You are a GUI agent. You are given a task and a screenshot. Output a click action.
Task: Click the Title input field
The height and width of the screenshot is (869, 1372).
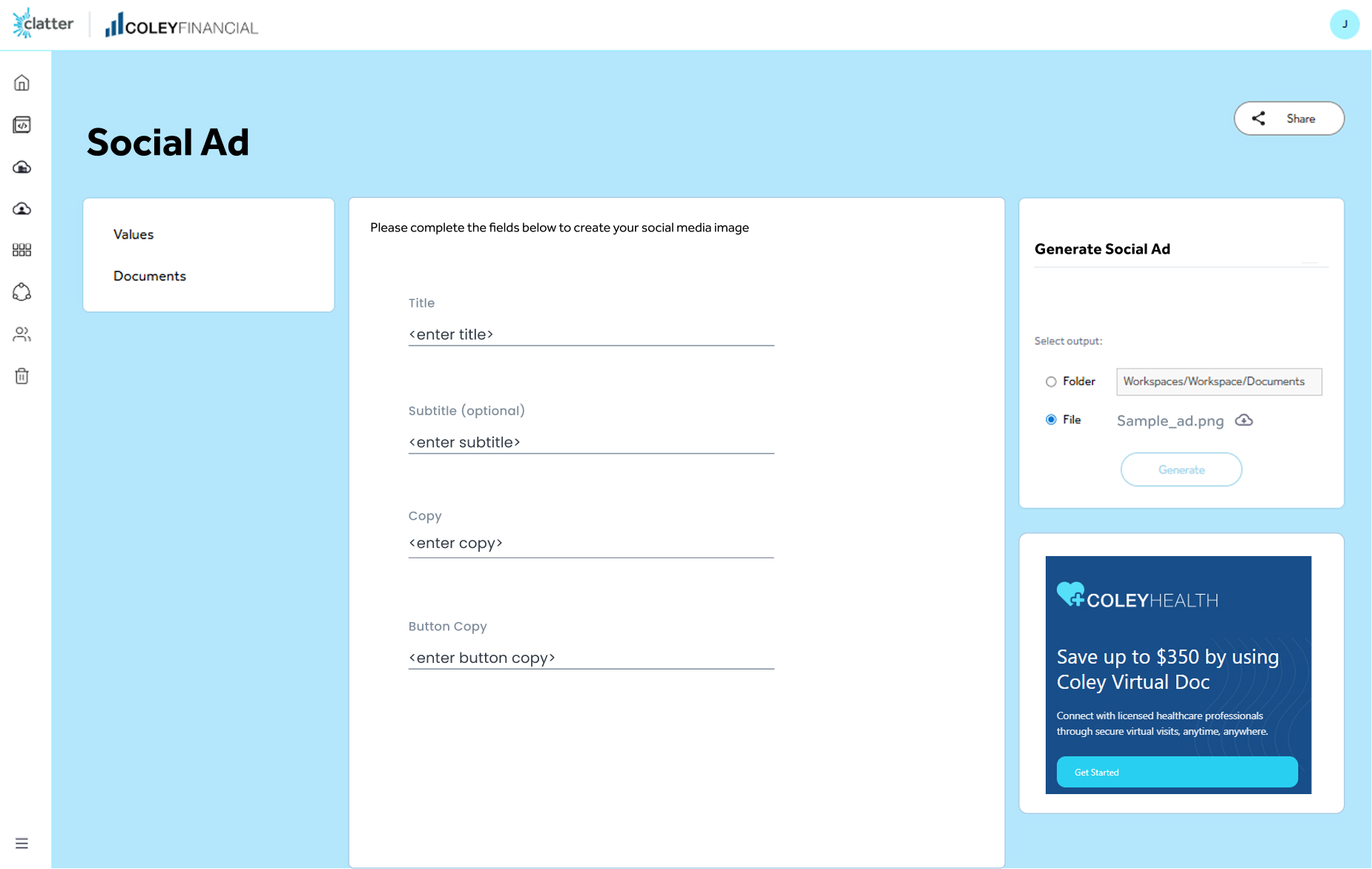pos(590,334)
